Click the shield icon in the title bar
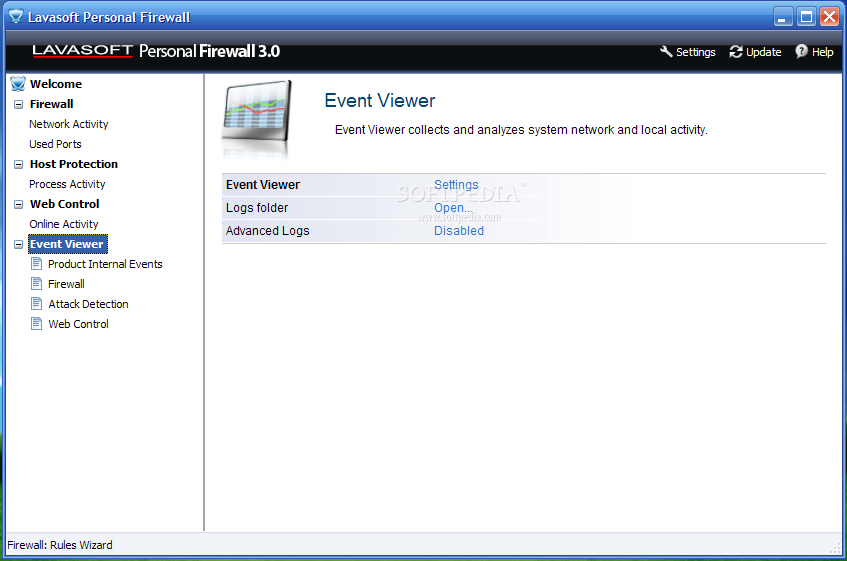 (x=16, y=17)
